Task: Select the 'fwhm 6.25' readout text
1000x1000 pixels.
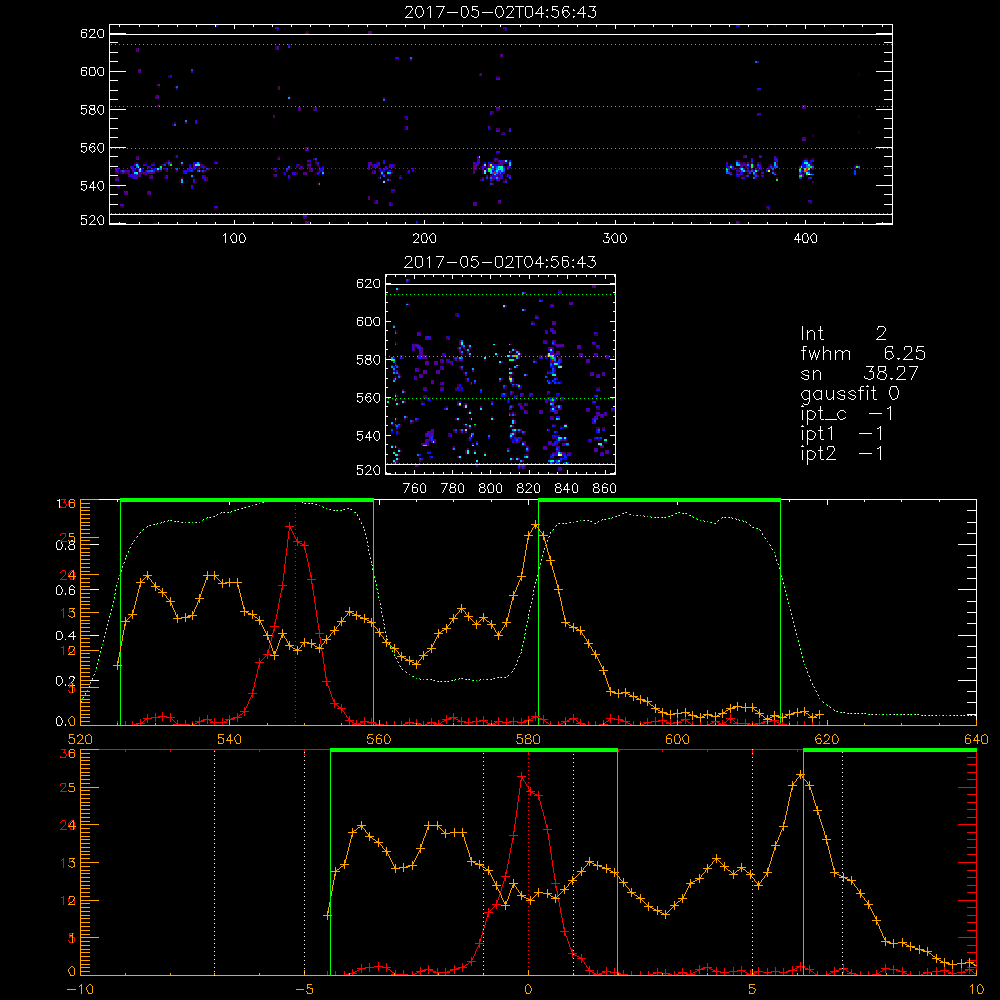Action: pyautogui.click(x=863, y=353)
